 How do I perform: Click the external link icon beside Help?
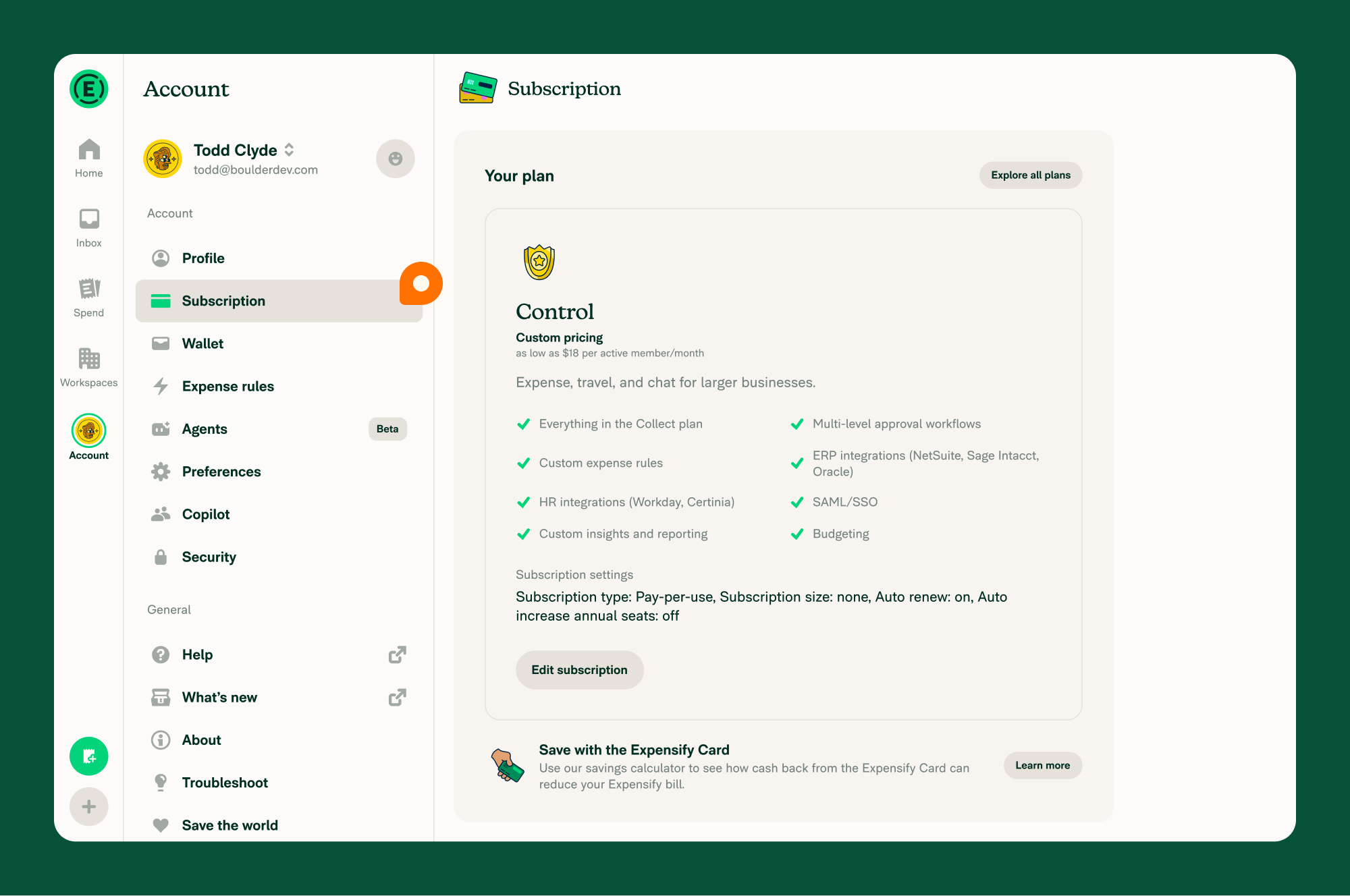(398, 654)
